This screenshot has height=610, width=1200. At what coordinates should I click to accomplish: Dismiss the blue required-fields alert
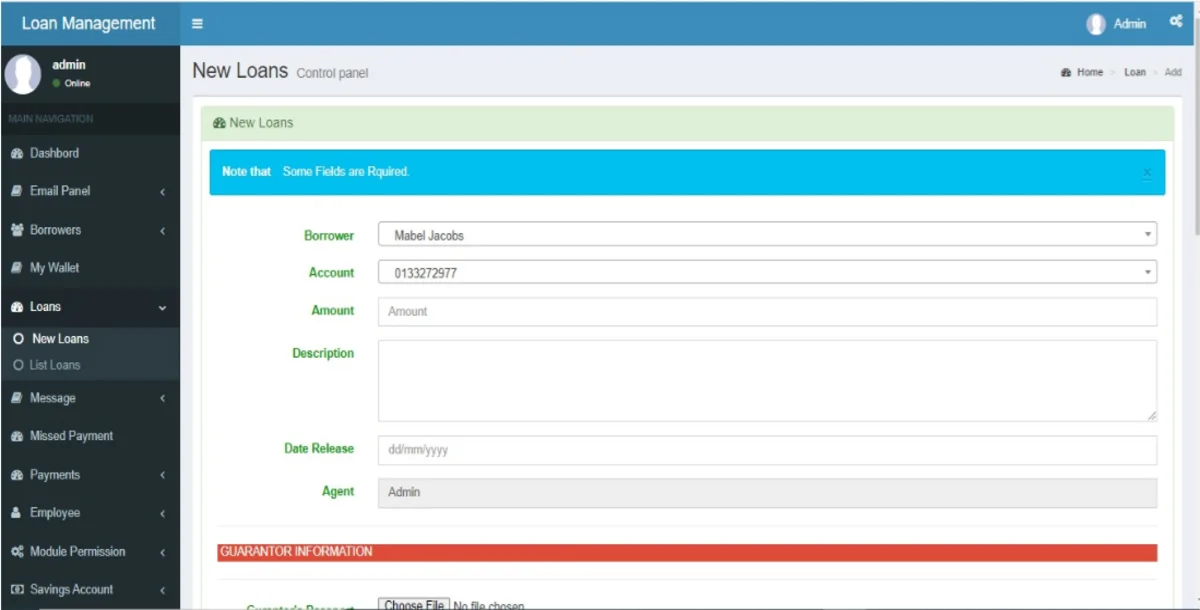1147,173
